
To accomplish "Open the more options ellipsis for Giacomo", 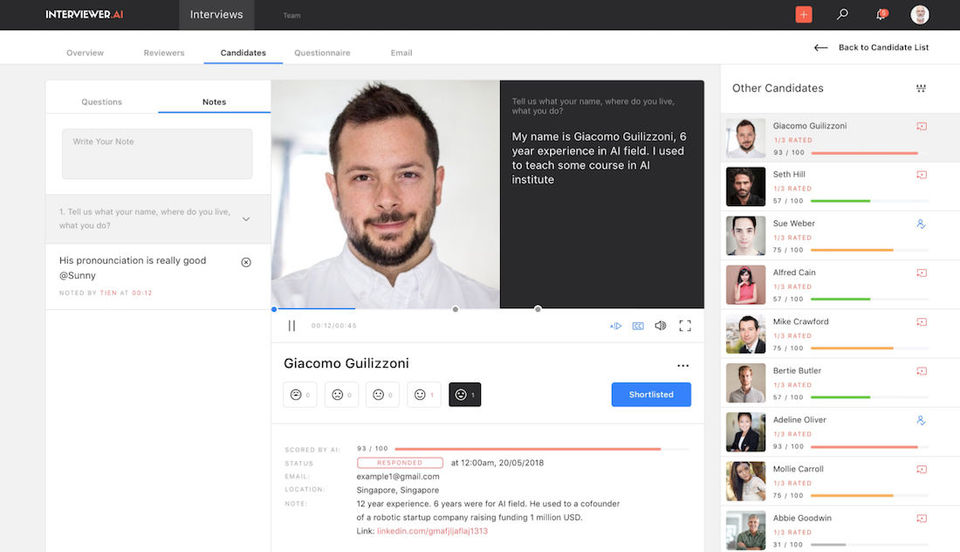I will point(683,365).
